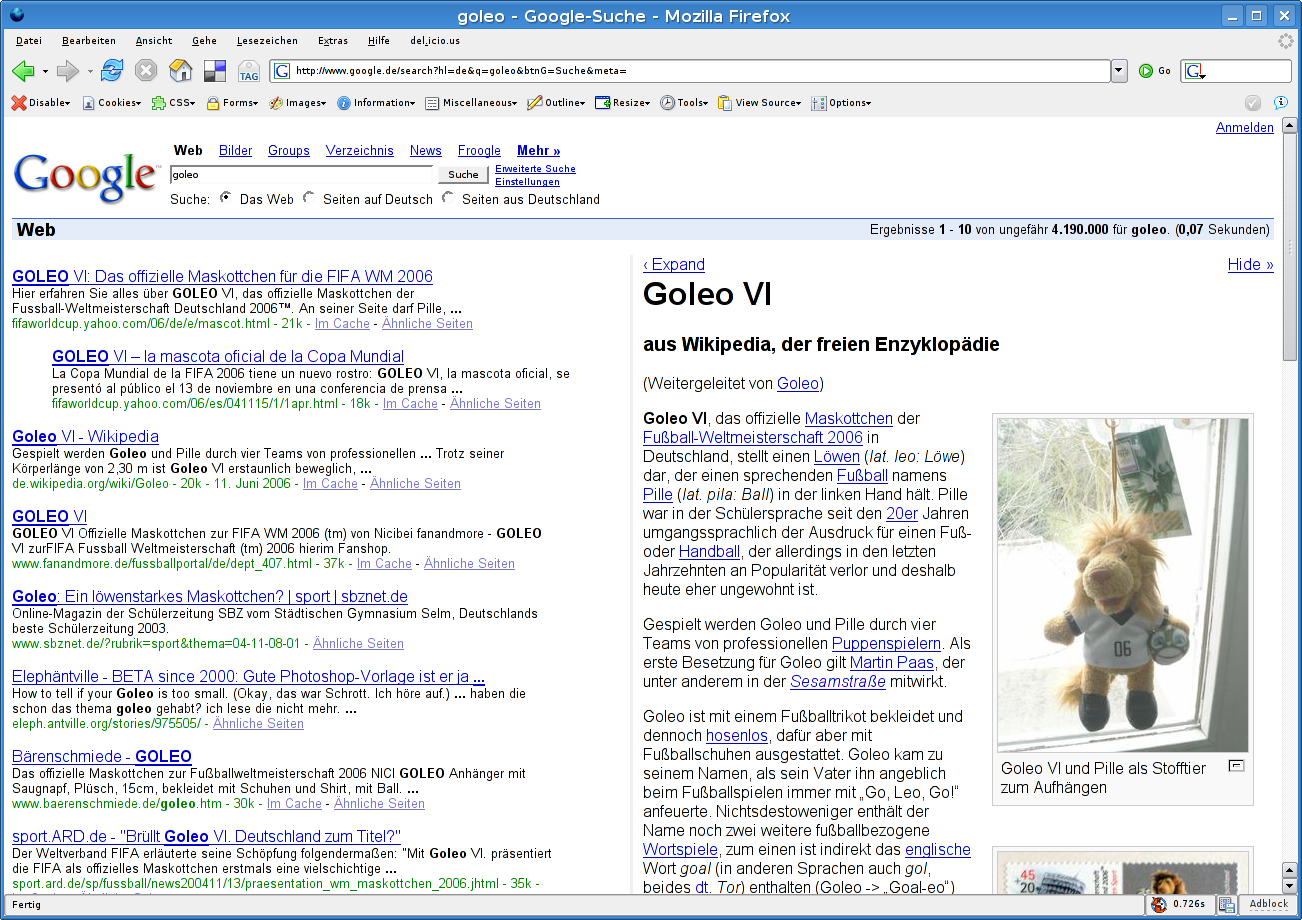Click the green Go button
The image size is (1302, 920).
coord(1154,71)
